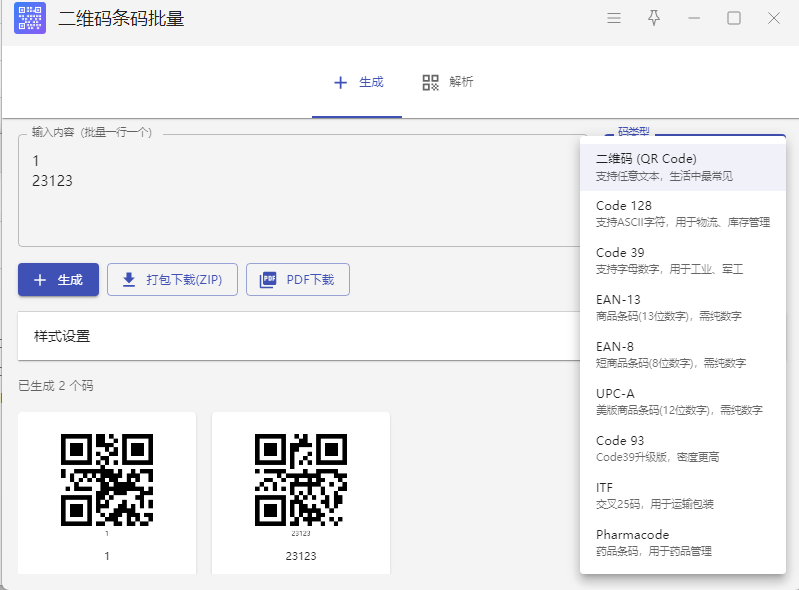This screenshot has width=799, height=590.
Task: Choose Code 39 code type
Action: (683, 261)
